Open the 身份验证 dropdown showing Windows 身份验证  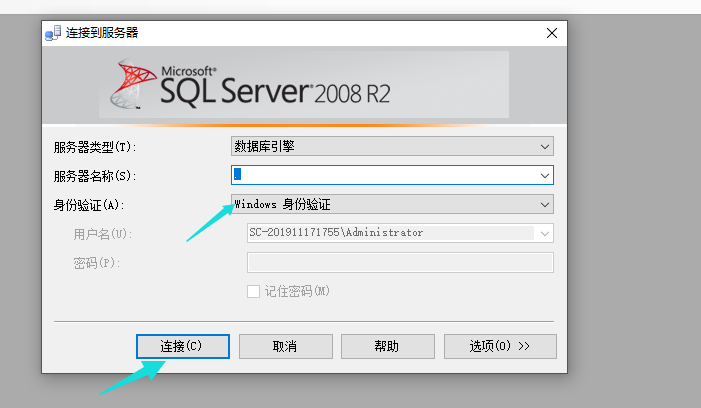tap(392, 204)
